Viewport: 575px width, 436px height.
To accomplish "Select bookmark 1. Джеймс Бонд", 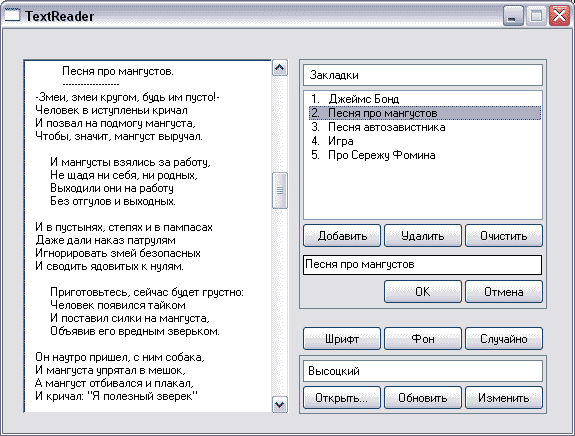I will [425, 99].
